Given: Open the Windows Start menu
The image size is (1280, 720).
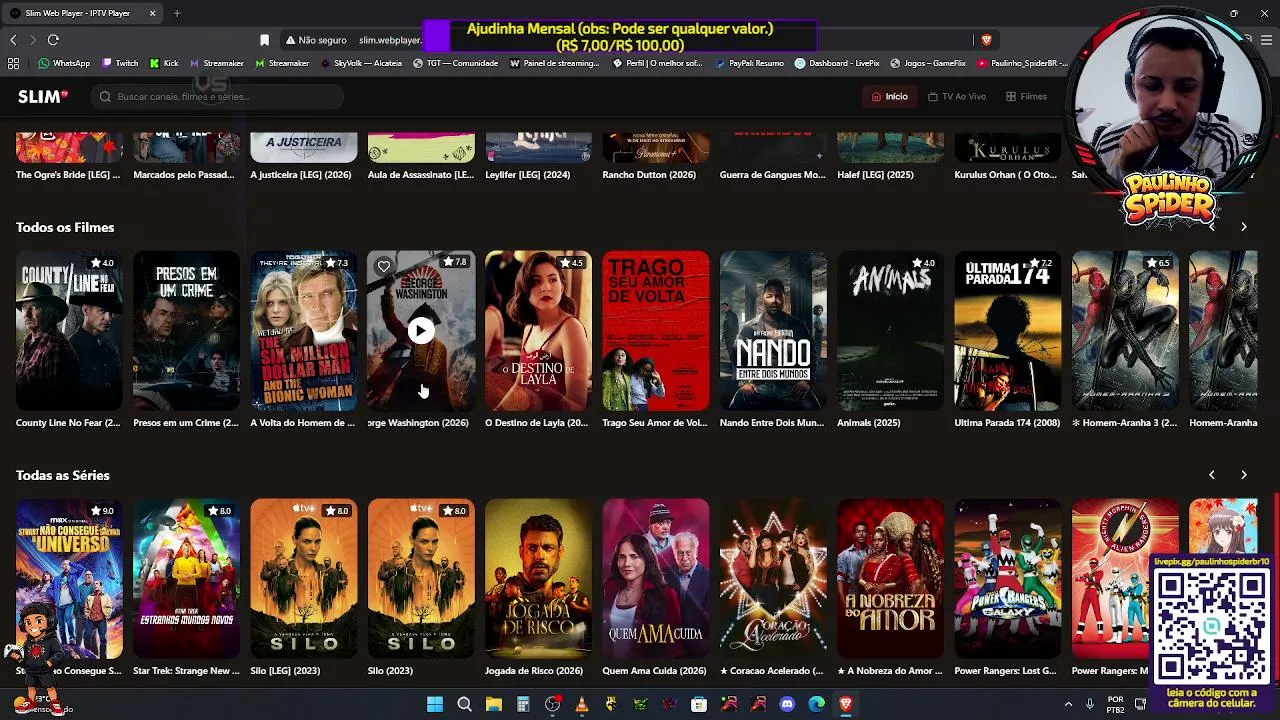Looking at the screenshot, I should point(435,704).
